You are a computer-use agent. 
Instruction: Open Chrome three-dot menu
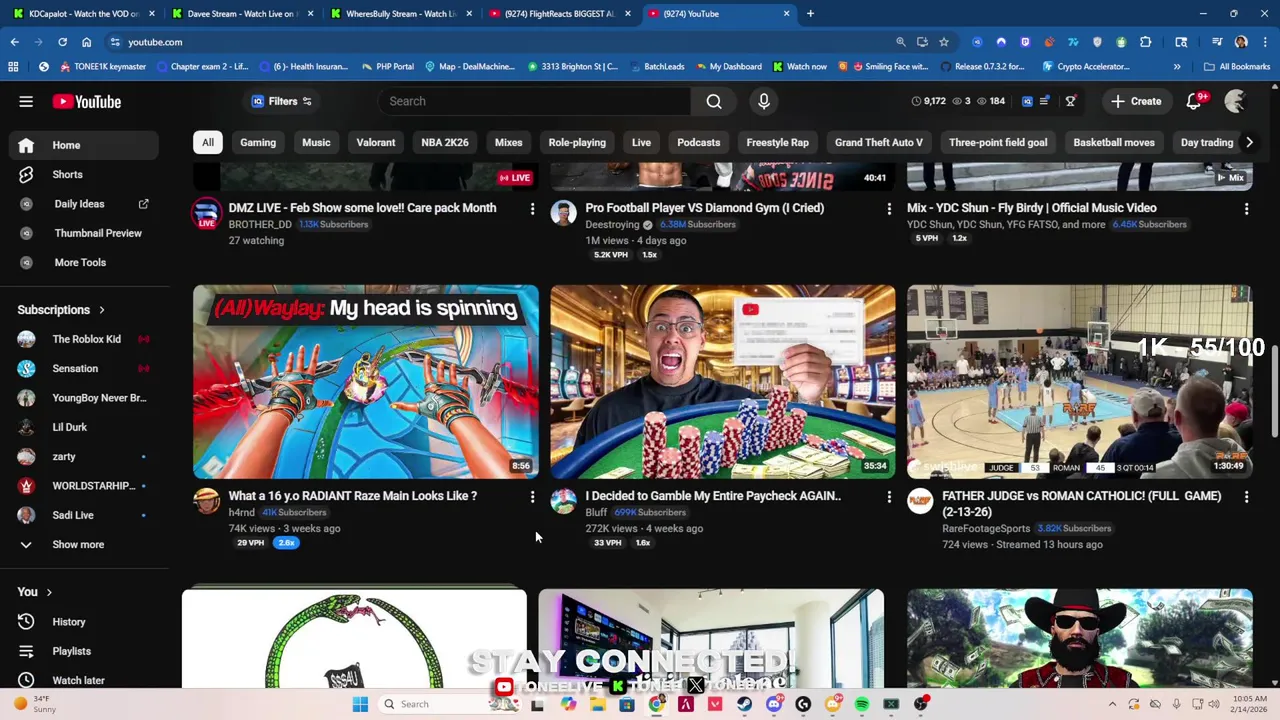1264,42
